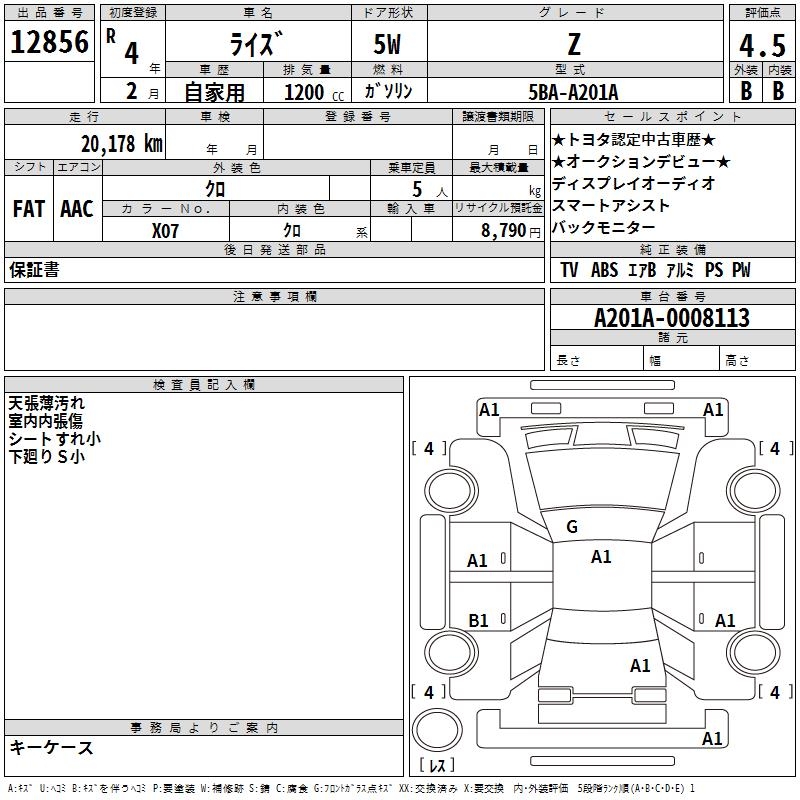Click the キーケース notice text
800x800 pixels.
[x=52, y=747]
